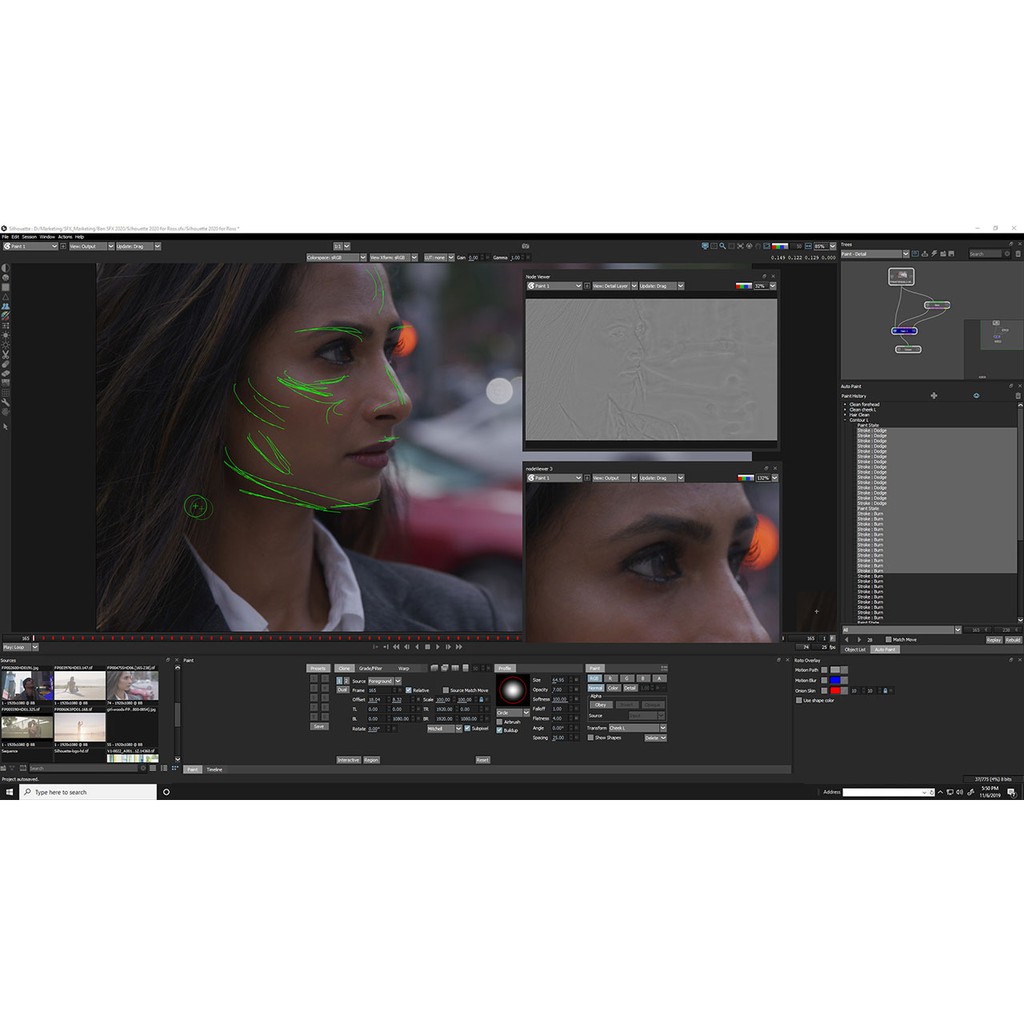Open the Session menu
Viewport: 1024px width, 1024px height.
tap(29, 237)
